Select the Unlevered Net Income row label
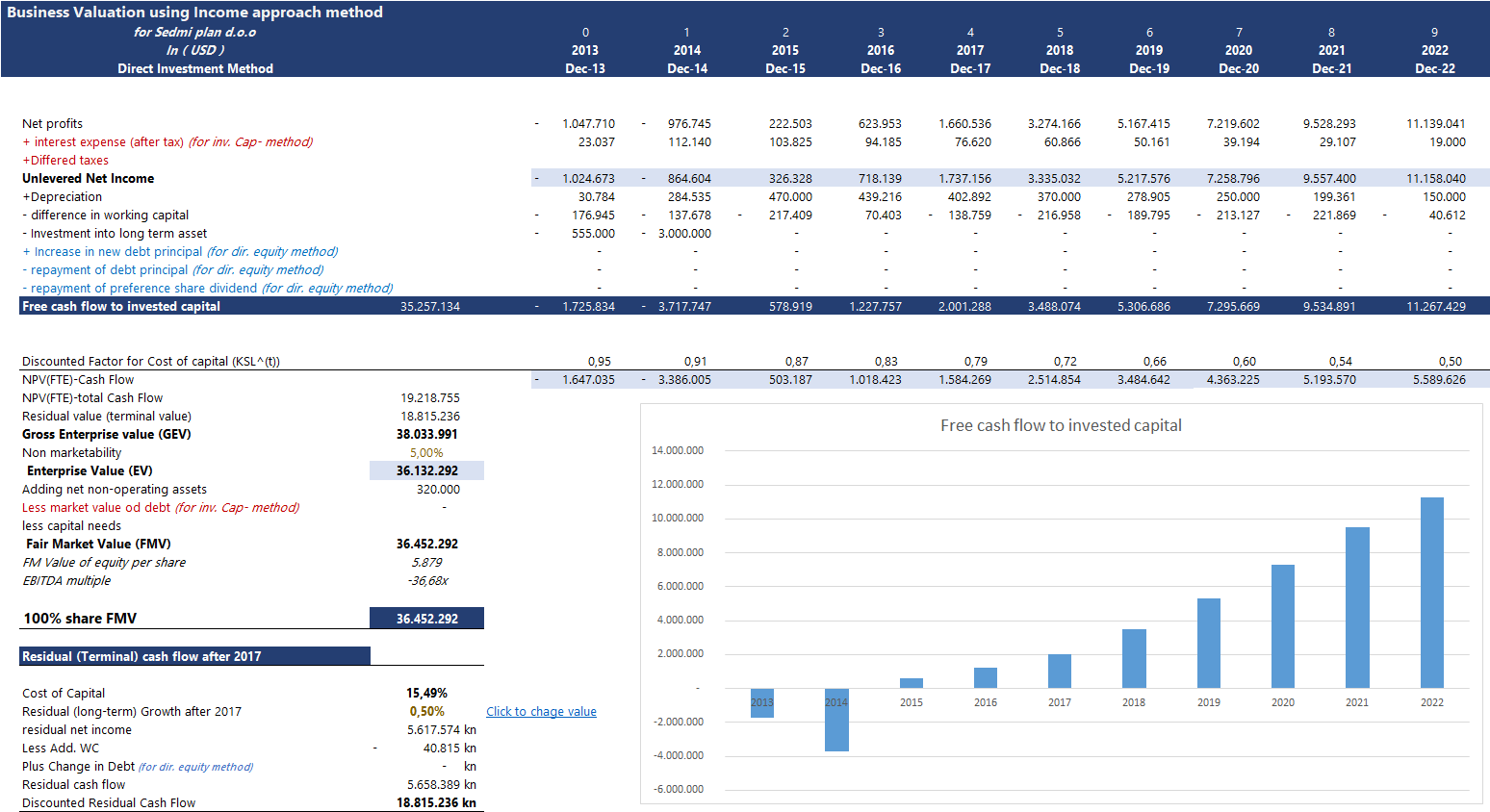1490x812 pixels. 88,179
